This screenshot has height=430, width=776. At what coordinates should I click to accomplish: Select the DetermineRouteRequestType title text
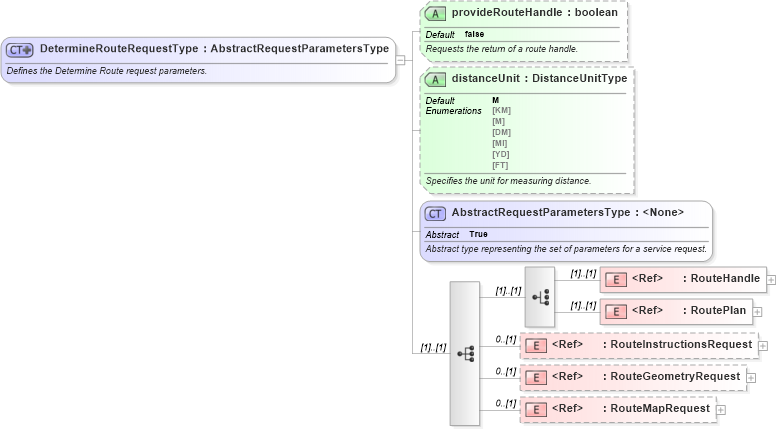tap(214, 48)
